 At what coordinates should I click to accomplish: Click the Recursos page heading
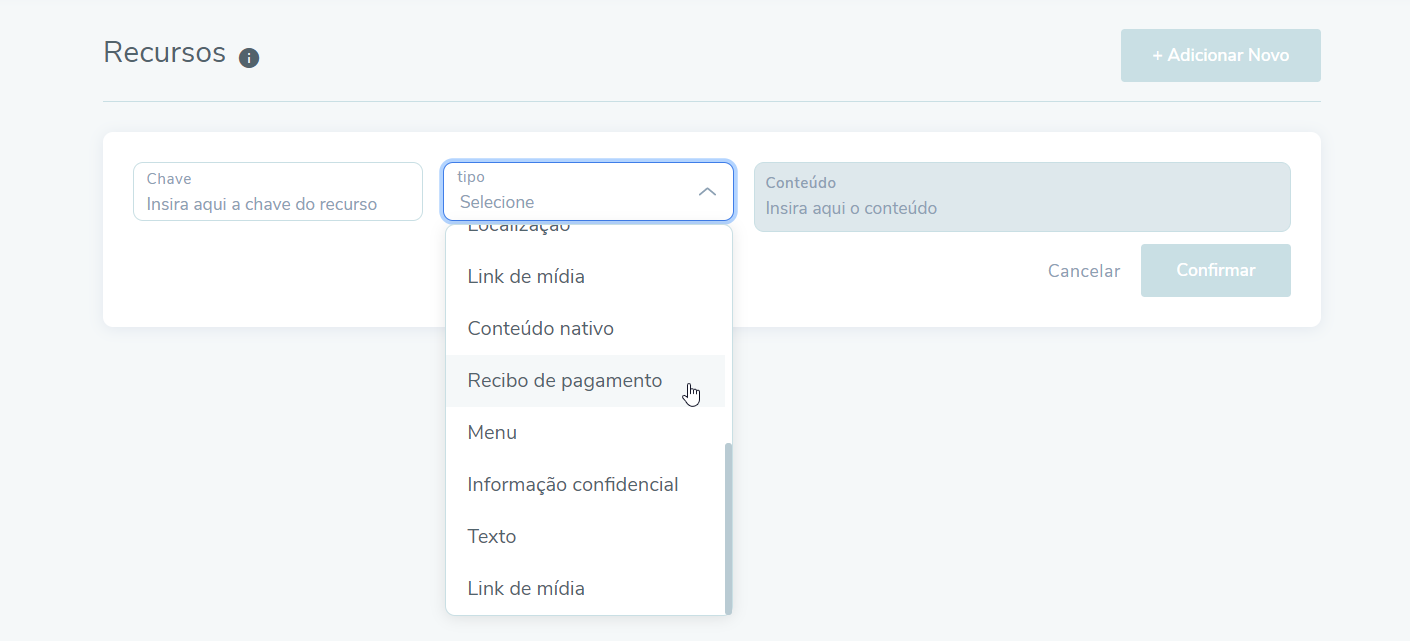[164, 52]
